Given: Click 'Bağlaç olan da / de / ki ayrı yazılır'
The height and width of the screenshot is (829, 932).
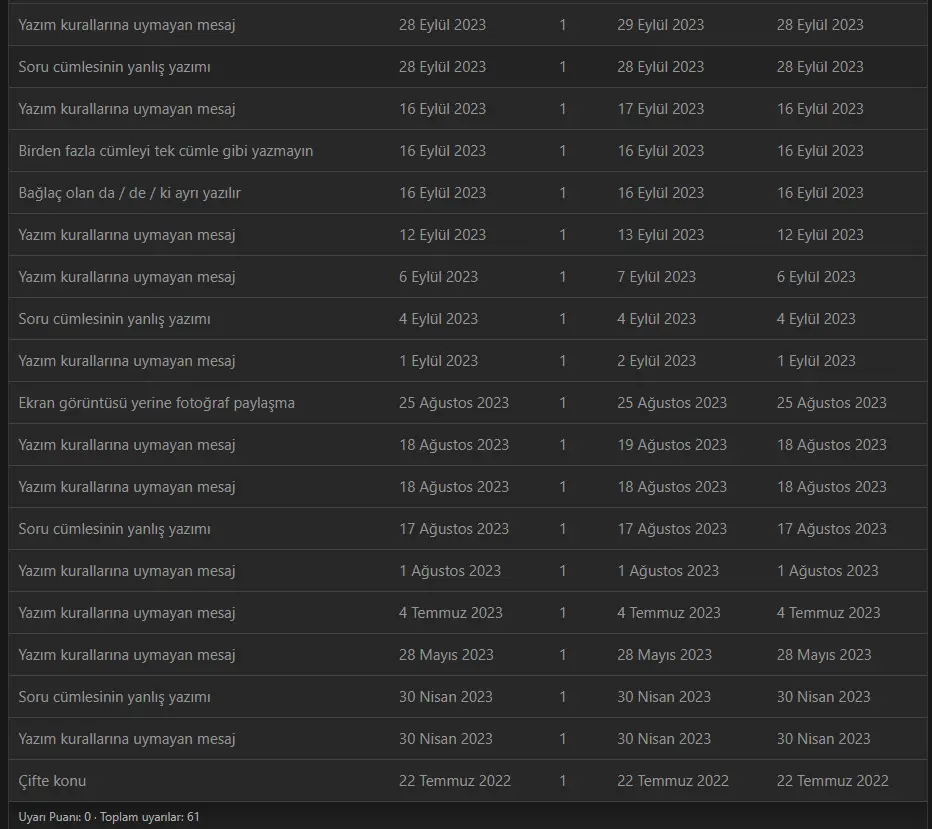Looking at the screenshot, I should pos(130,193).
